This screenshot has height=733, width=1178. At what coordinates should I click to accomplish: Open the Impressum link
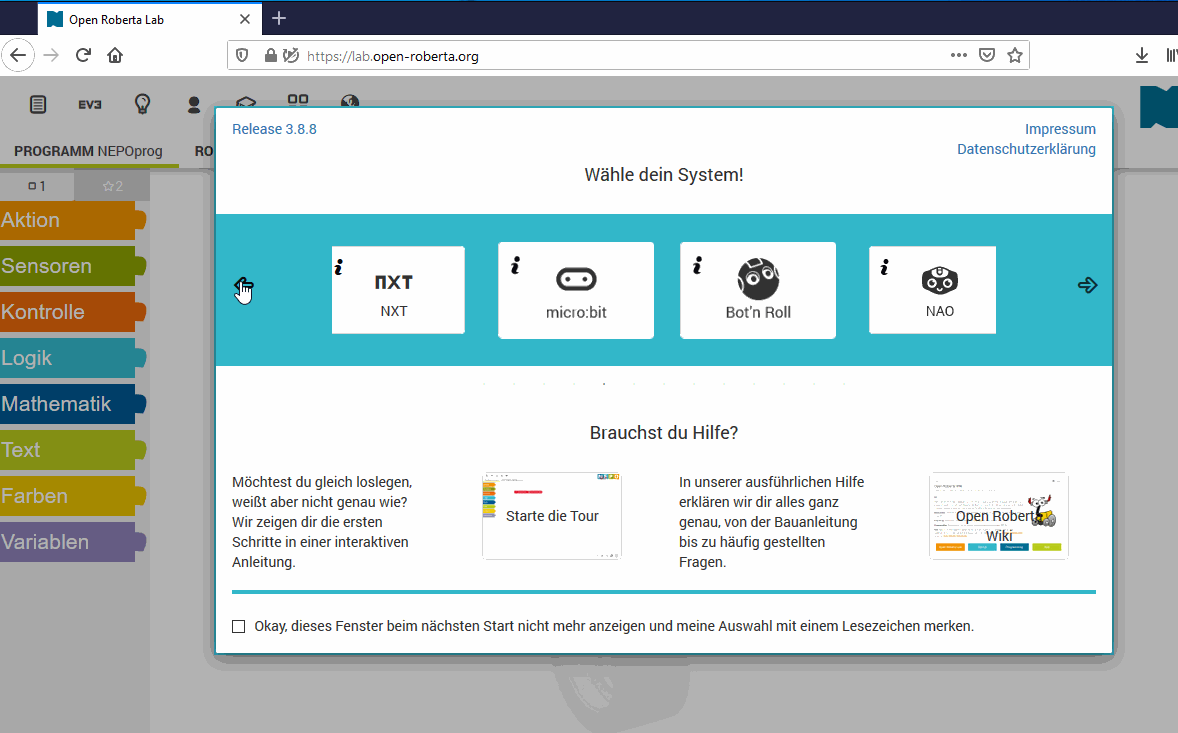tap(1060, 128)
